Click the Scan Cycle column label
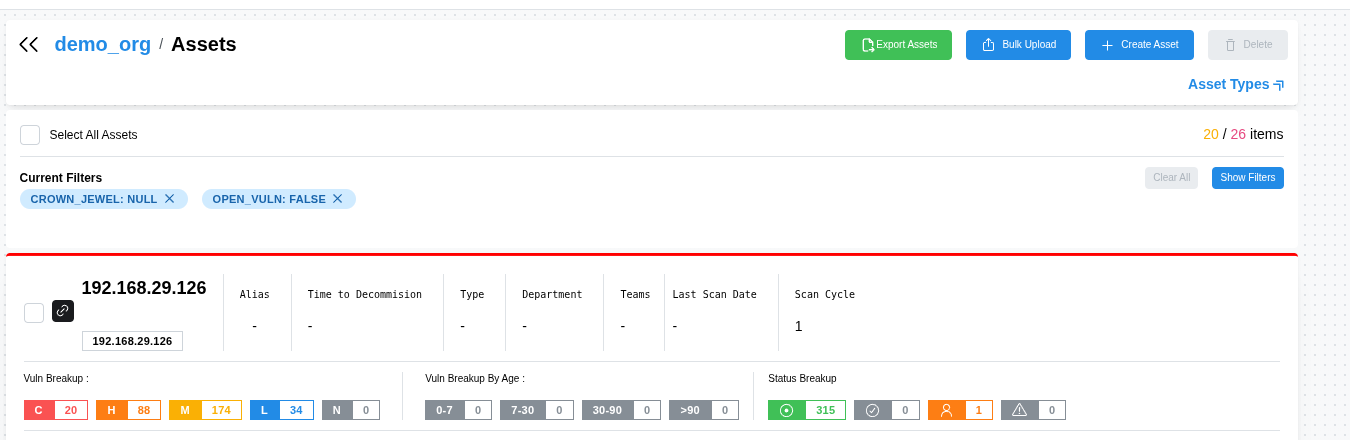This screenshot has width=1350, height=440. coord(825,294)
